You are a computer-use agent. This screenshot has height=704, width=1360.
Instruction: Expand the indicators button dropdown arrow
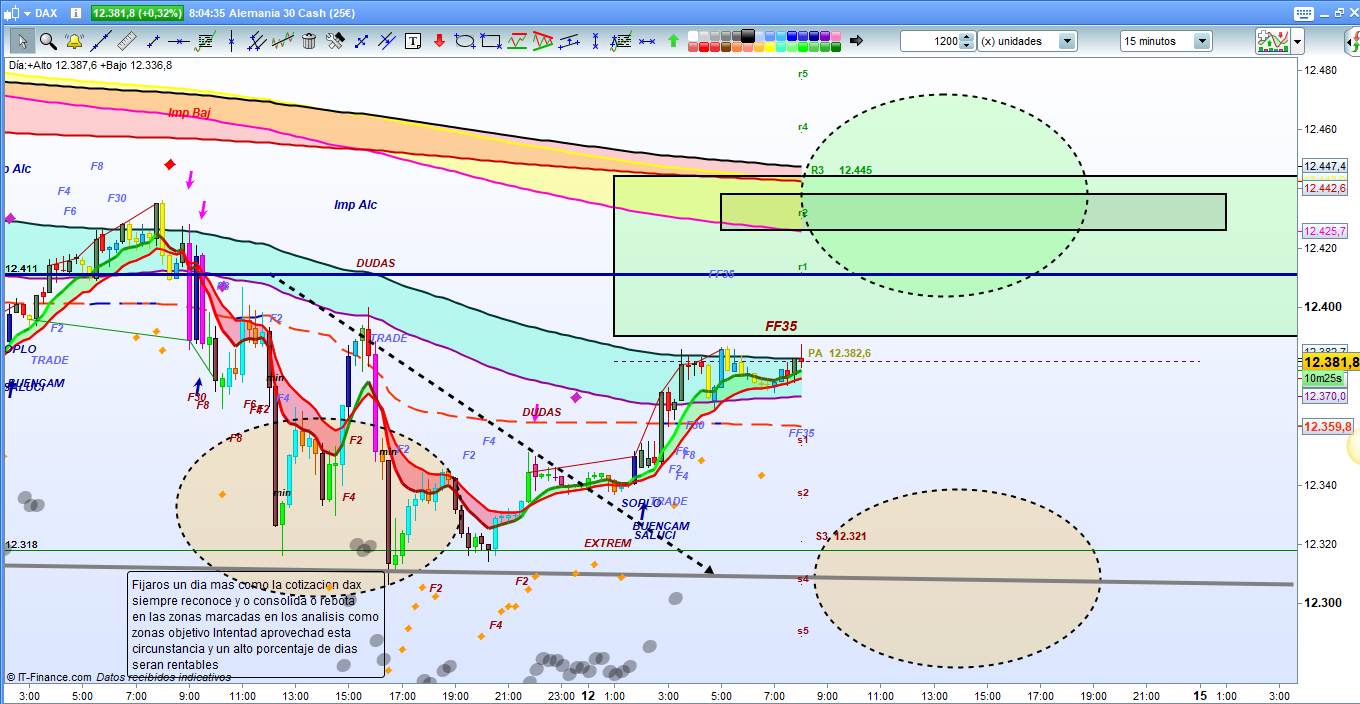pos(1297,41)
